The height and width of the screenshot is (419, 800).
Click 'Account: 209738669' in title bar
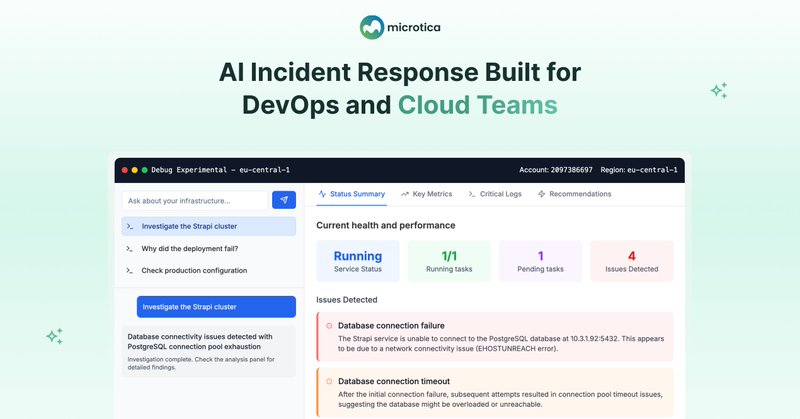point(556,170)
